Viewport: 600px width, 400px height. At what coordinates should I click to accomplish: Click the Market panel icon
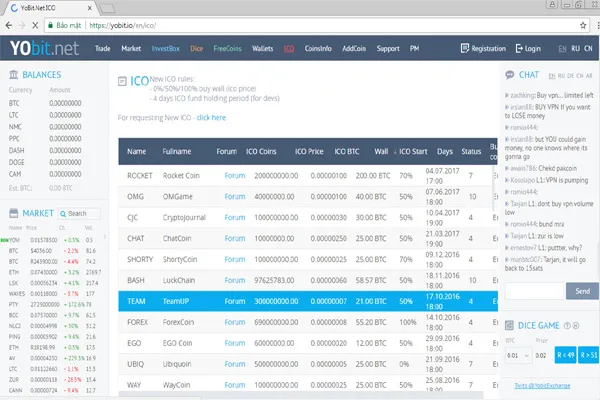coord(13,213)
